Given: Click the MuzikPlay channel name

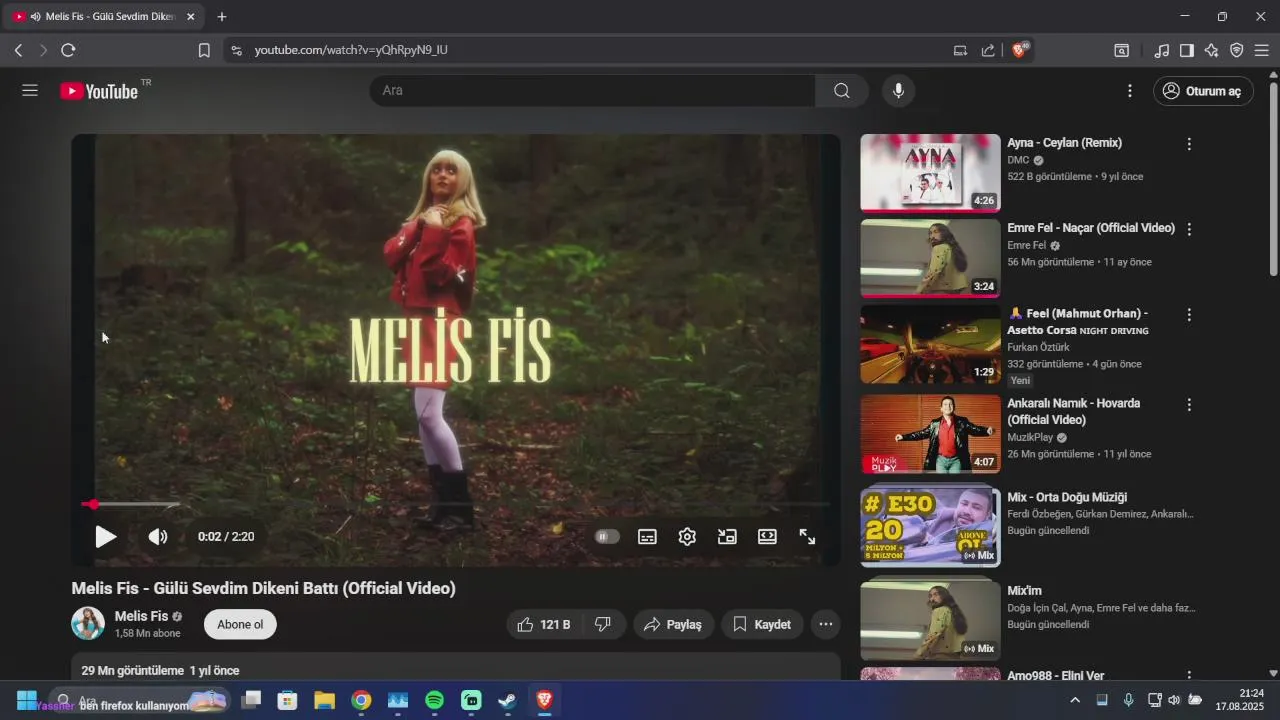Looking at the screenshot, I should (x=1030, y=437).
